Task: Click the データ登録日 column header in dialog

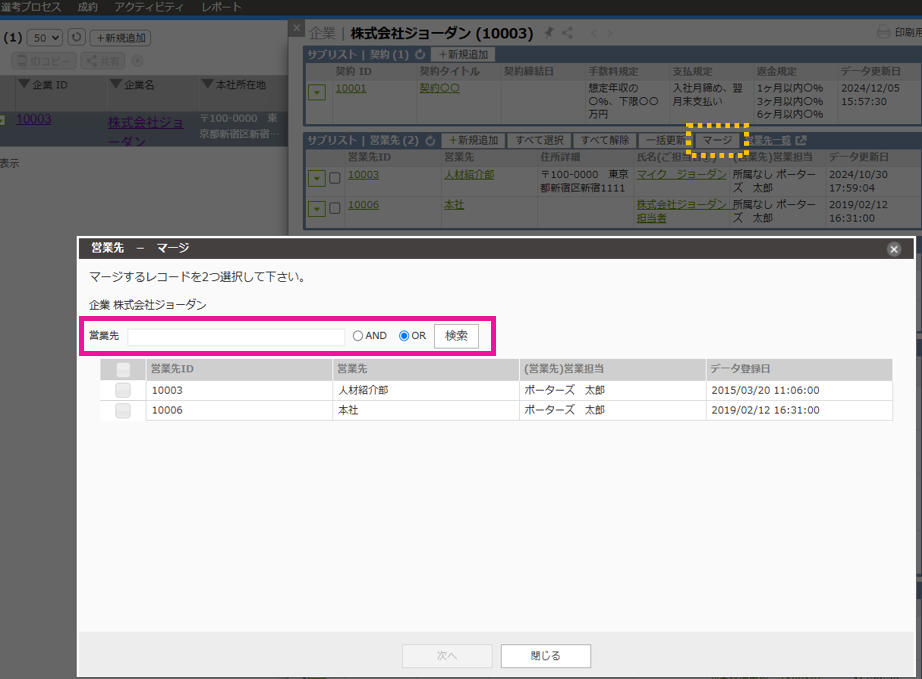Action: (799, 369)
